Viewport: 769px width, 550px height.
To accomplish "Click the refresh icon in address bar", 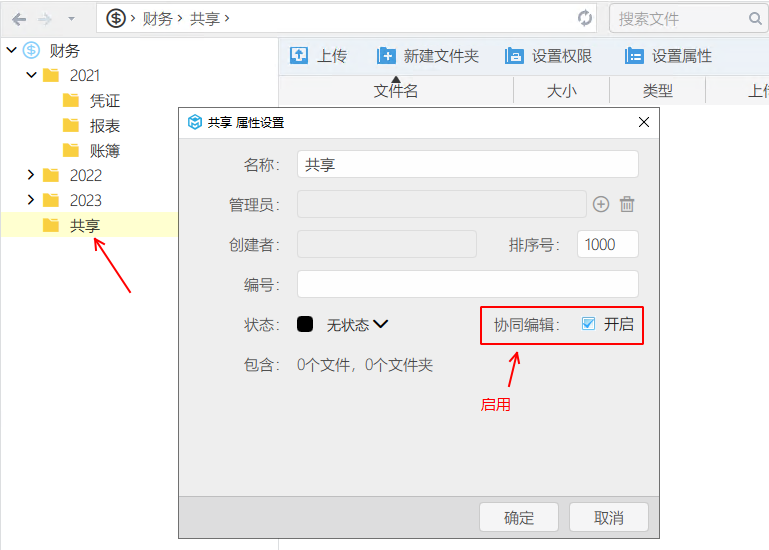I will click(585, 18).
